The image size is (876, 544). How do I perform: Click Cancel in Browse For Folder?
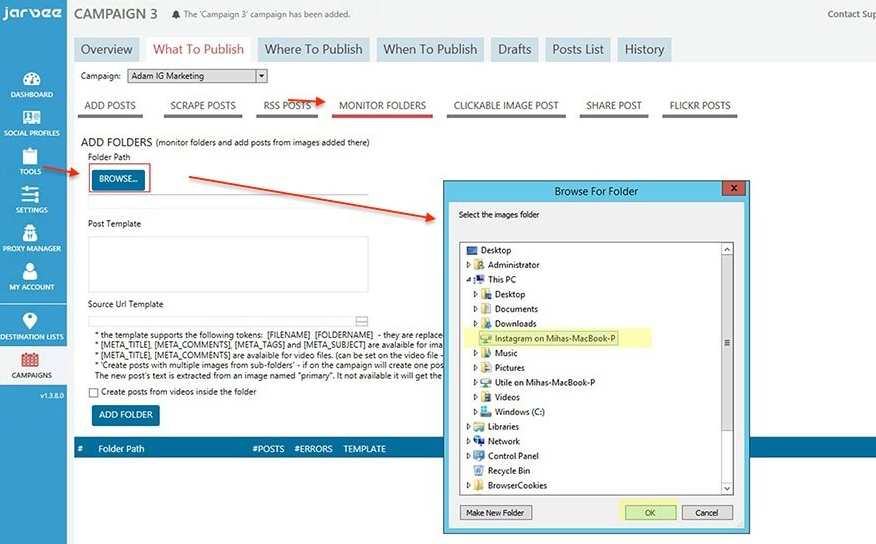tap(707, 513)
